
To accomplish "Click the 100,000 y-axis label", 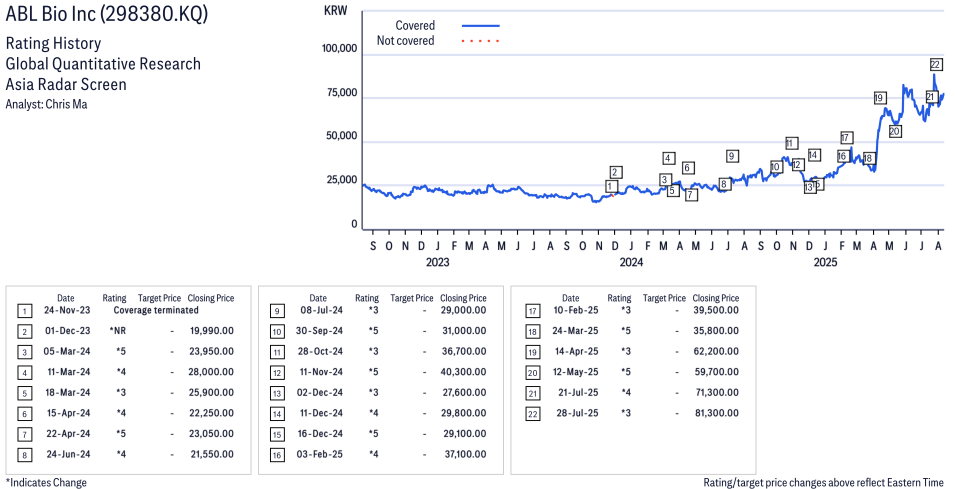I will tap(339, 49).
